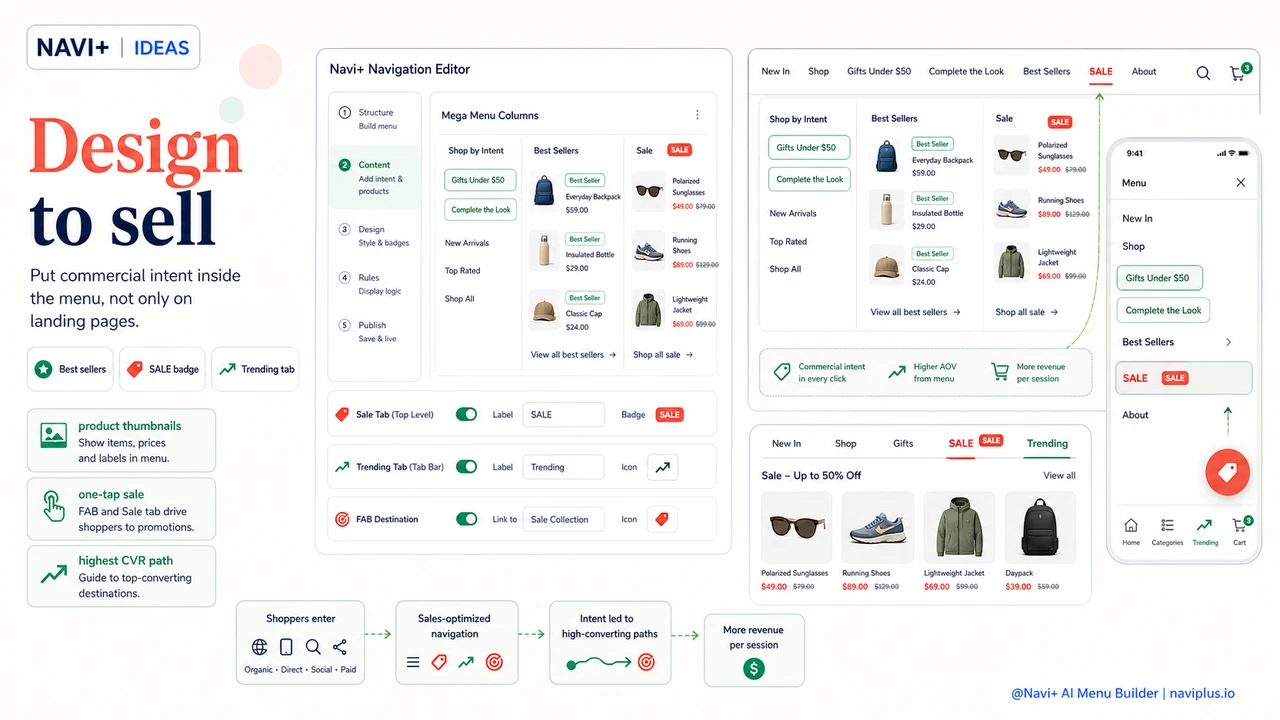The image size is (1280, 720).
Task: Click the share Social icon in Shoppers enter
Action: click(340, 647)
